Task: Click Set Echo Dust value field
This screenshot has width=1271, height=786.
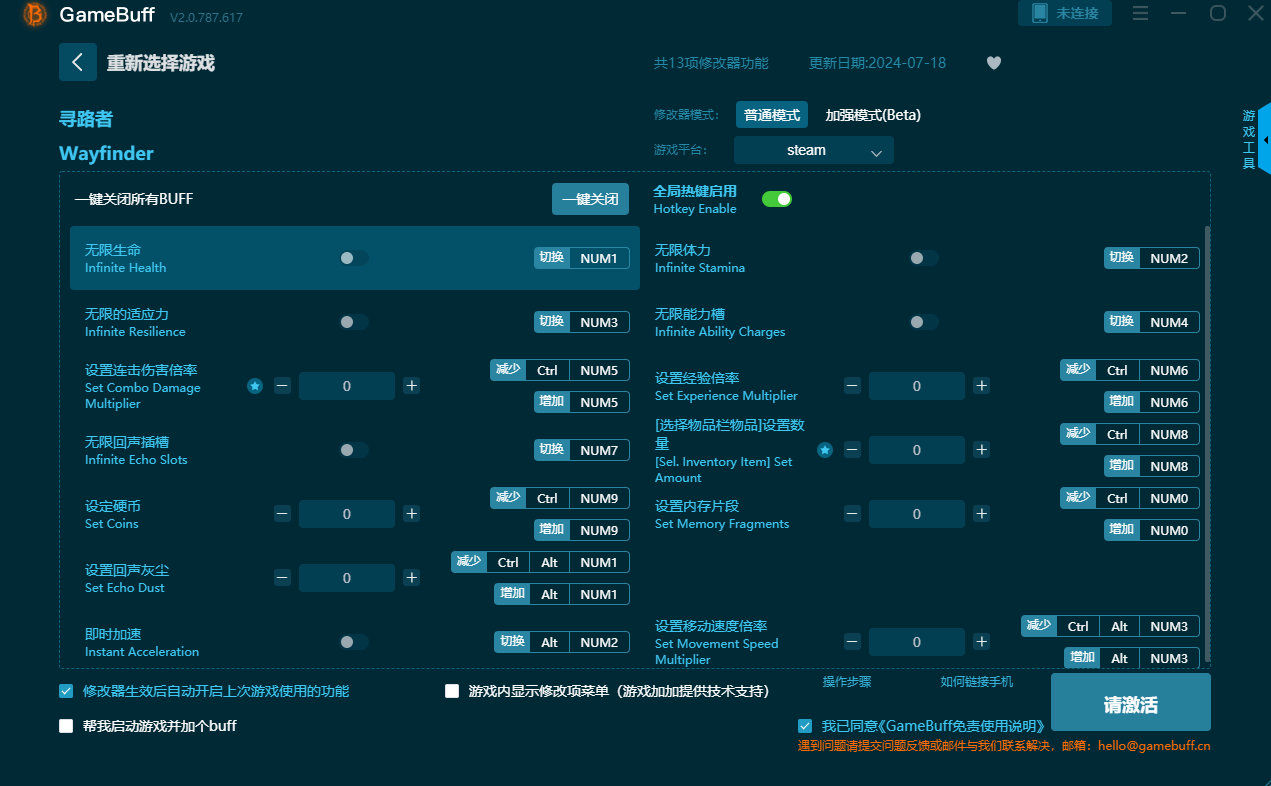Action: click(x=347, y=578)
